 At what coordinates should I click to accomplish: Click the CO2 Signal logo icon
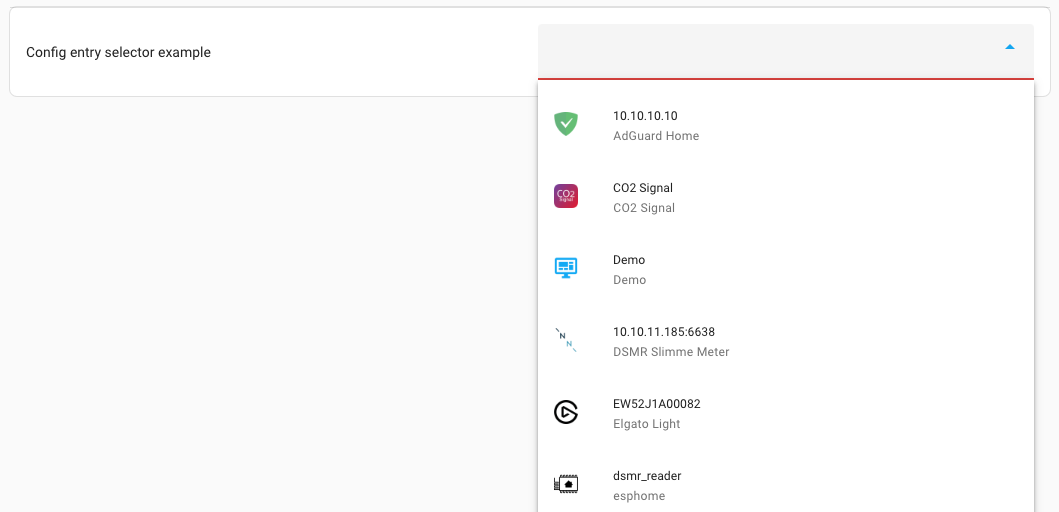[x=566, y=196]
